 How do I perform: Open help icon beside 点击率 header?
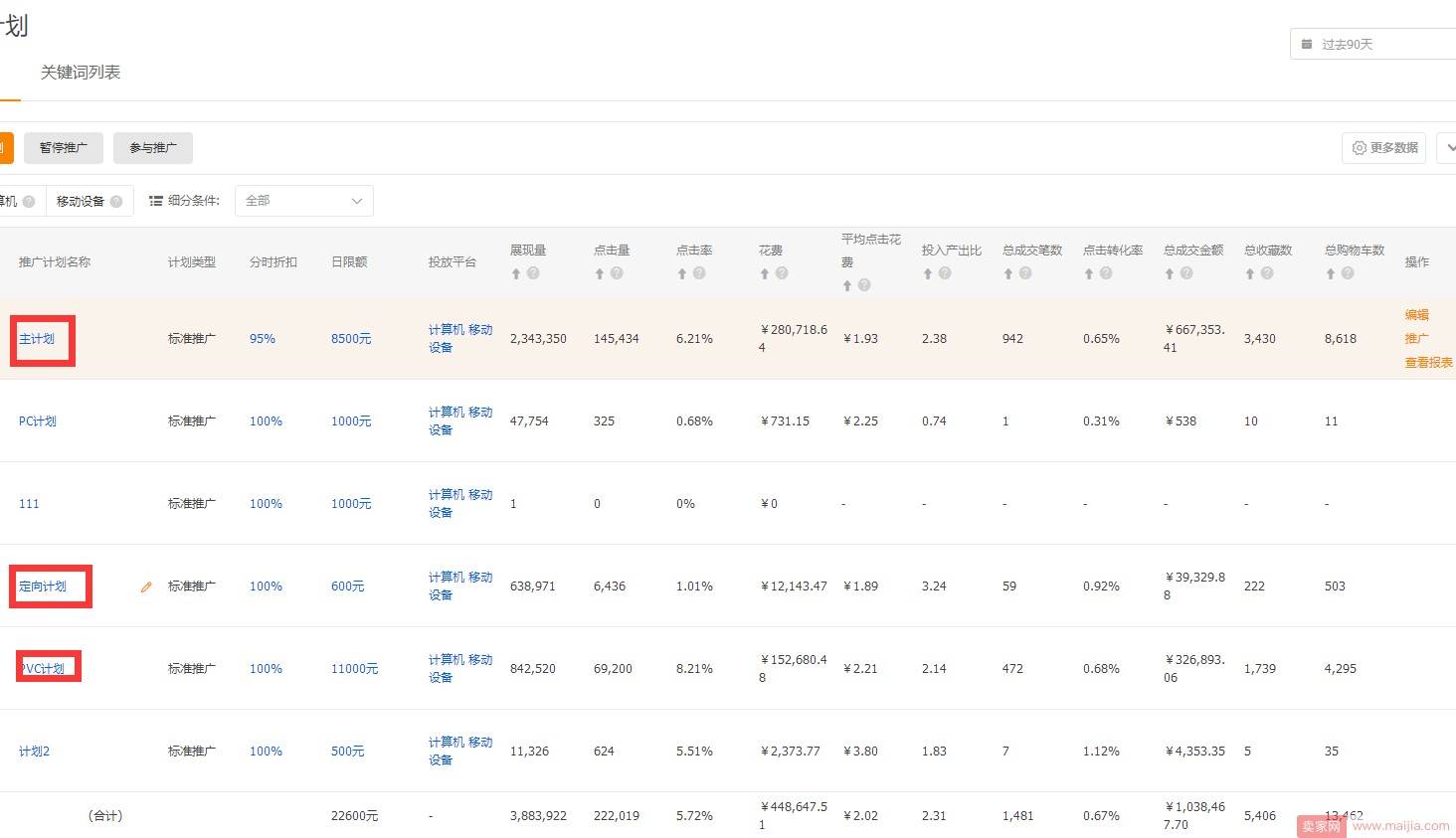[x=699, y=273]
